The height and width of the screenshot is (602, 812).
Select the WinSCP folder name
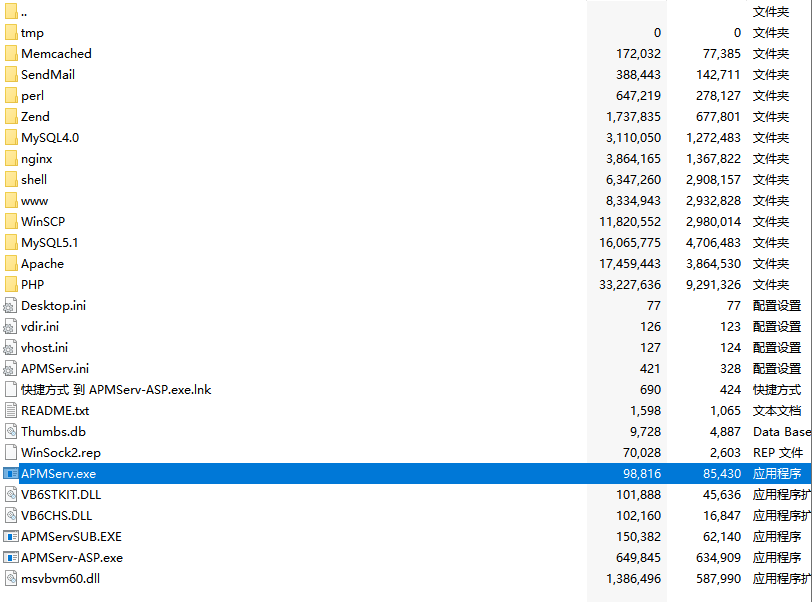pyautogui.click(x=43, y=221)
